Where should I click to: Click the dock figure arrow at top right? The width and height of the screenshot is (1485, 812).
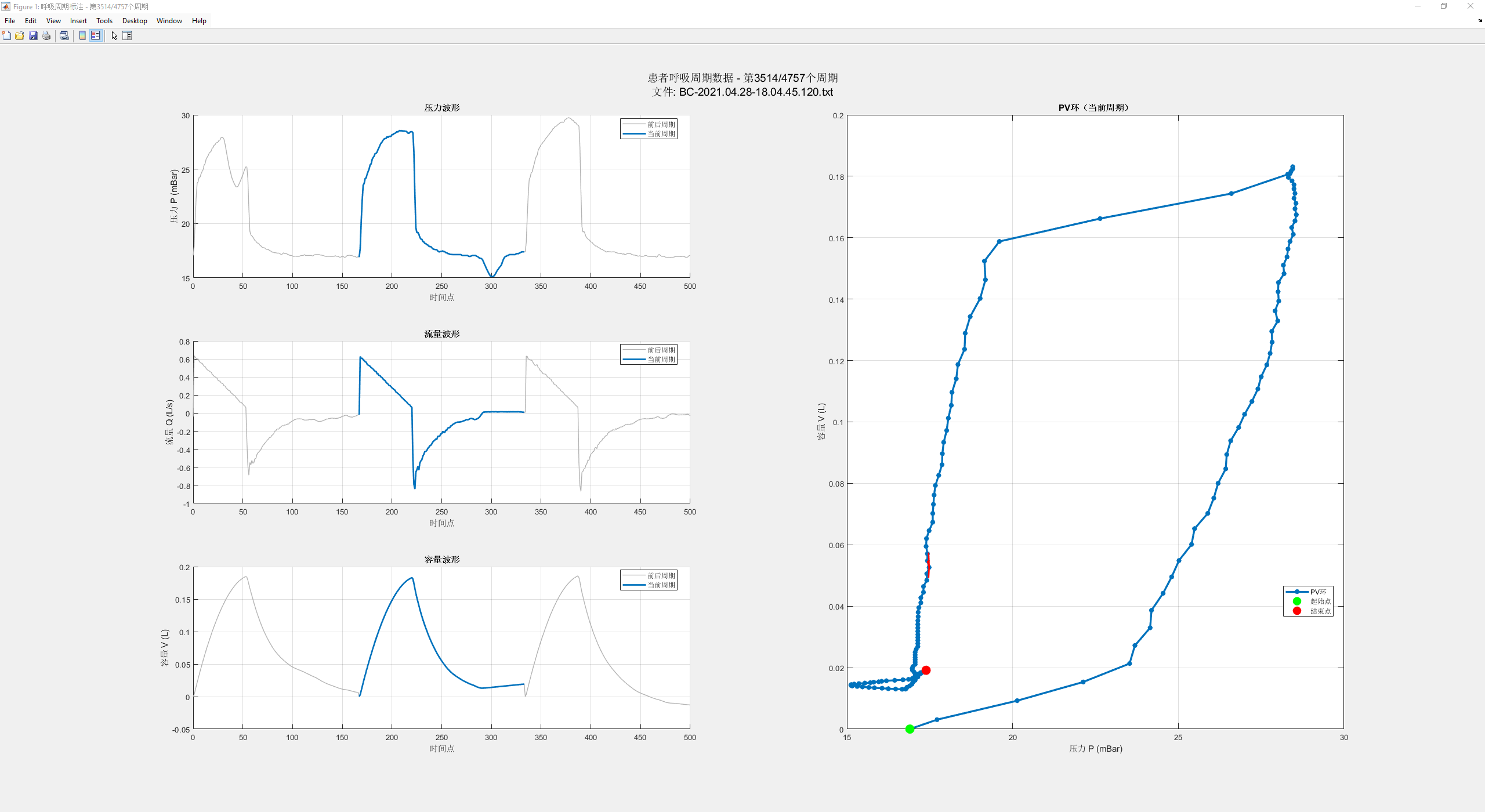[x=1480, y=20]
